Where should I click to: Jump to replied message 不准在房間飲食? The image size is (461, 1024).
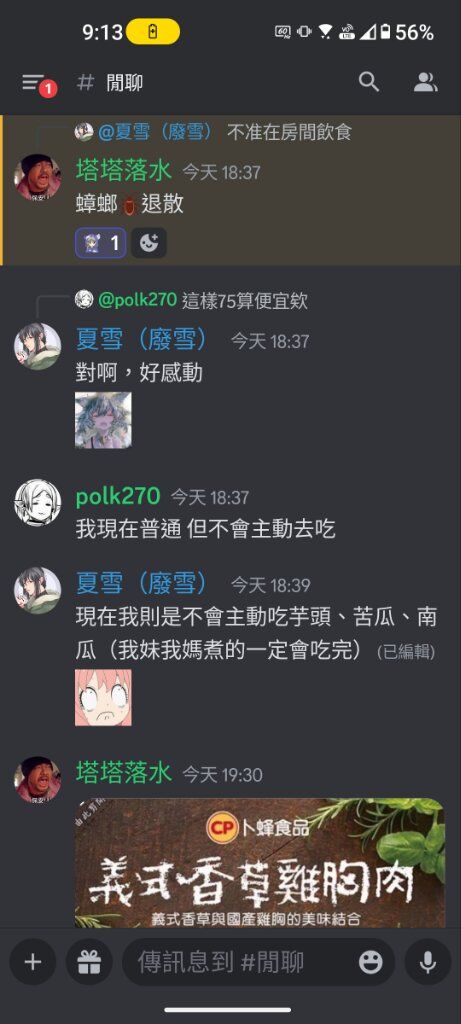pyautogui.click(x=289, y=133)
